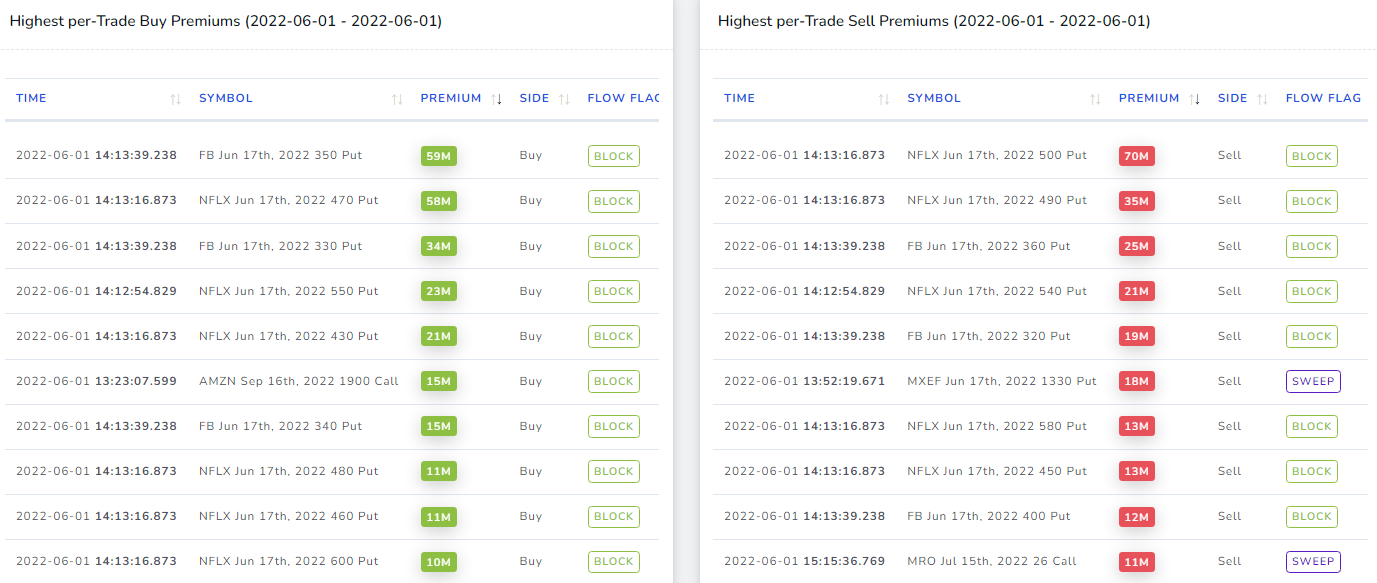This screenshot has width=1377, height=583.
Task: Select NFLX Jun 17th, 2022 470 Put
Action: pyautogui.click(x=289, y=200)
